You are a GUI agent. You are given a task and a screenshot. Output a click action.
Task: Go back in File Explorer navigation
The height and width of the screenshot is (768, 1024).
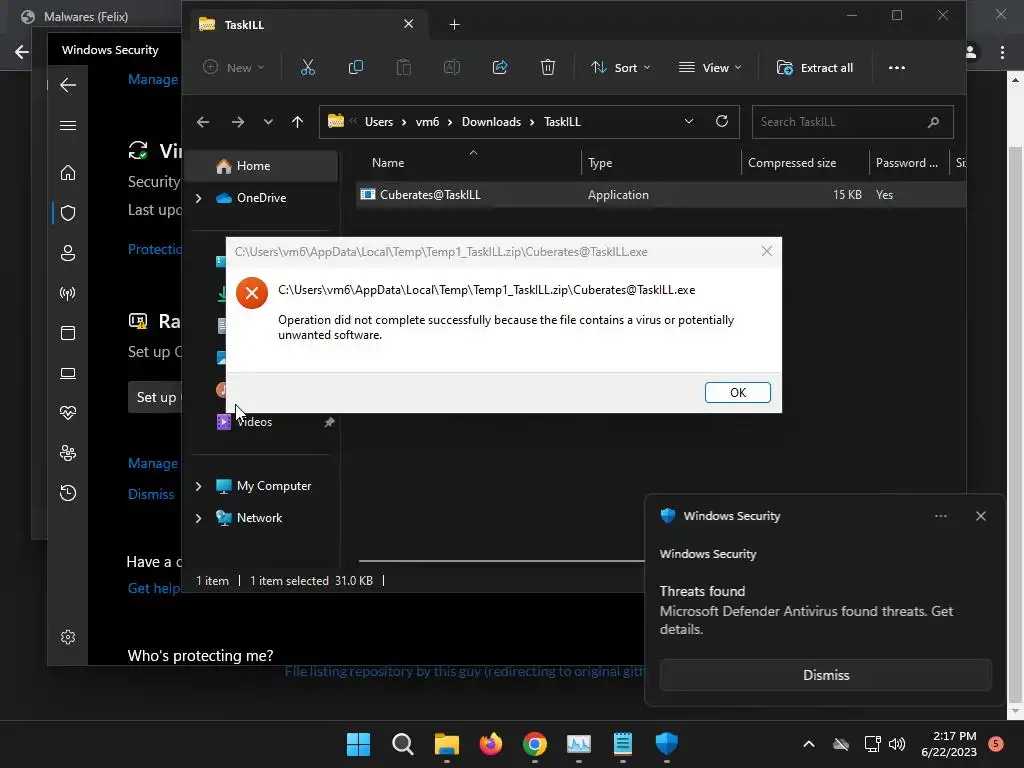203,122
